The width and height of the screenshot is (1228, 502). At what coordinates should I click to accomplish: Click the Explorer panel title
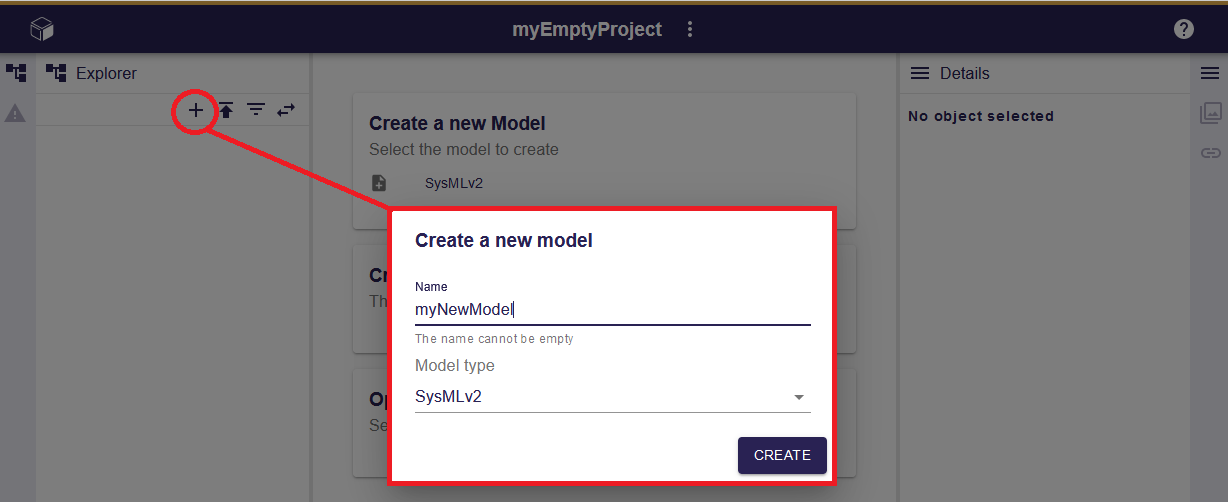(x=106, y=73)
